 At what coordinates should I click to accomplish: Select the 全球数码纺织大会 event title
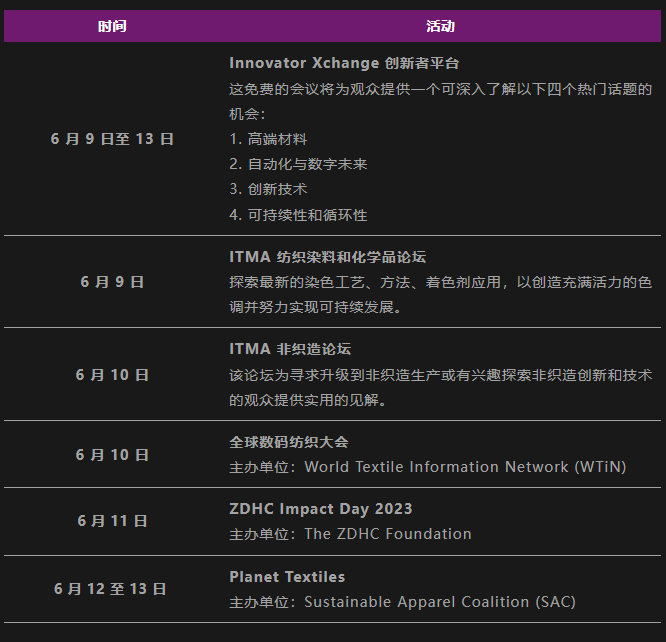click(289, 442)
